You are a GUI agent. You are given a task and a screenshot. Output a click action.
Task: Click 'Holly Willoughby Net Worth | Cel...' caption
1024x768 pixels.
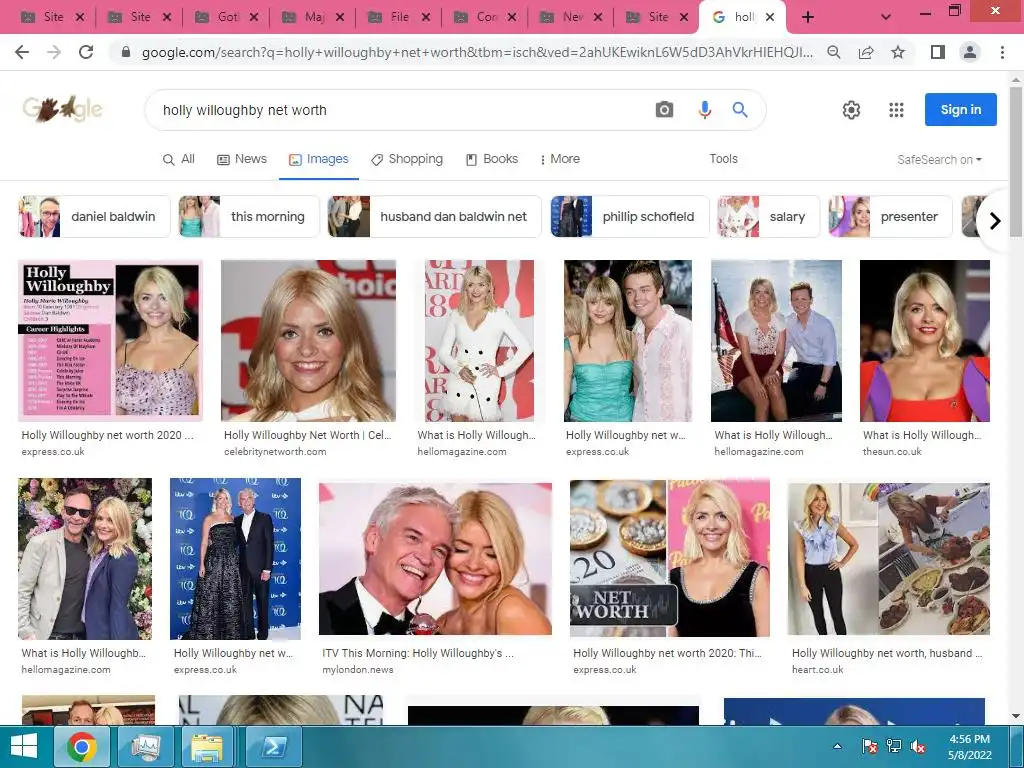308,435
